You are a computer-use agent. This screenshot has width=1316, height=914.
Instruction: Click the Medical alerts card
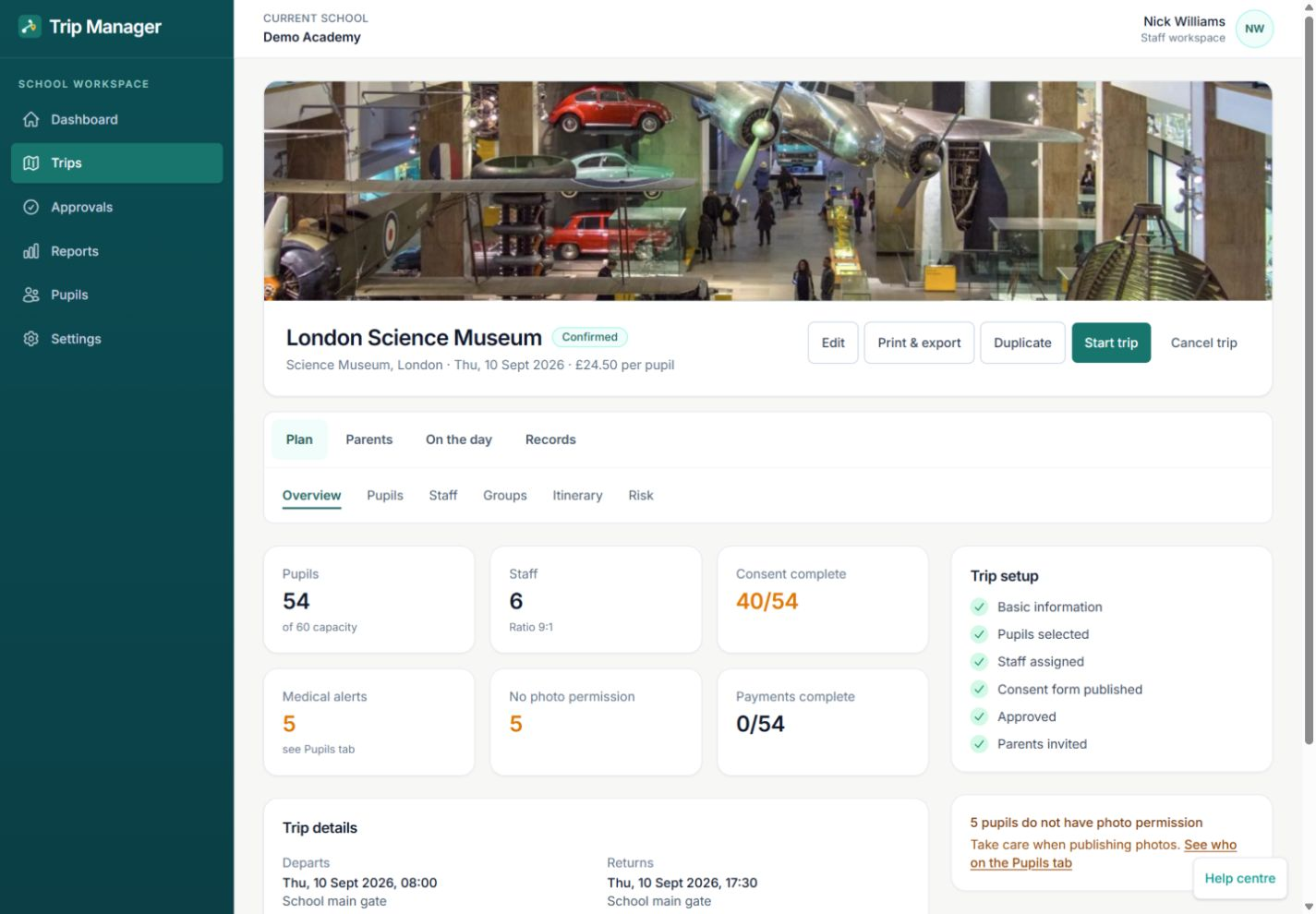coord(369,722)
